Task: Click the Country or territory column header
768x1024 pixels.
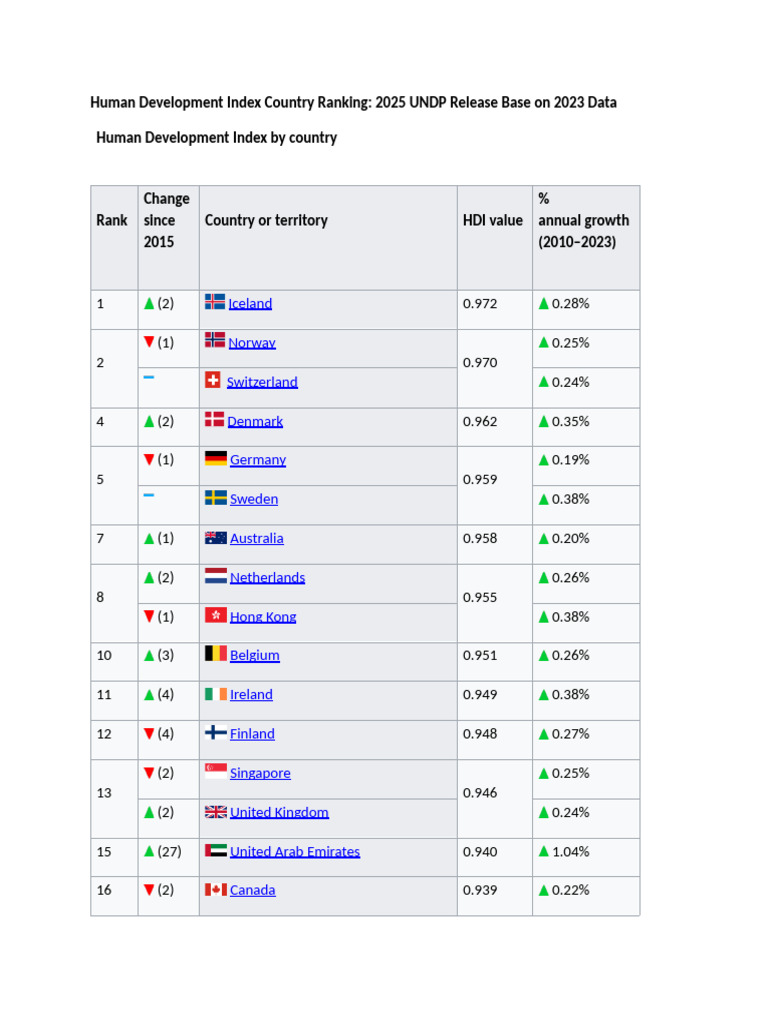Action: pyautogui.click(x=266, y=221)
